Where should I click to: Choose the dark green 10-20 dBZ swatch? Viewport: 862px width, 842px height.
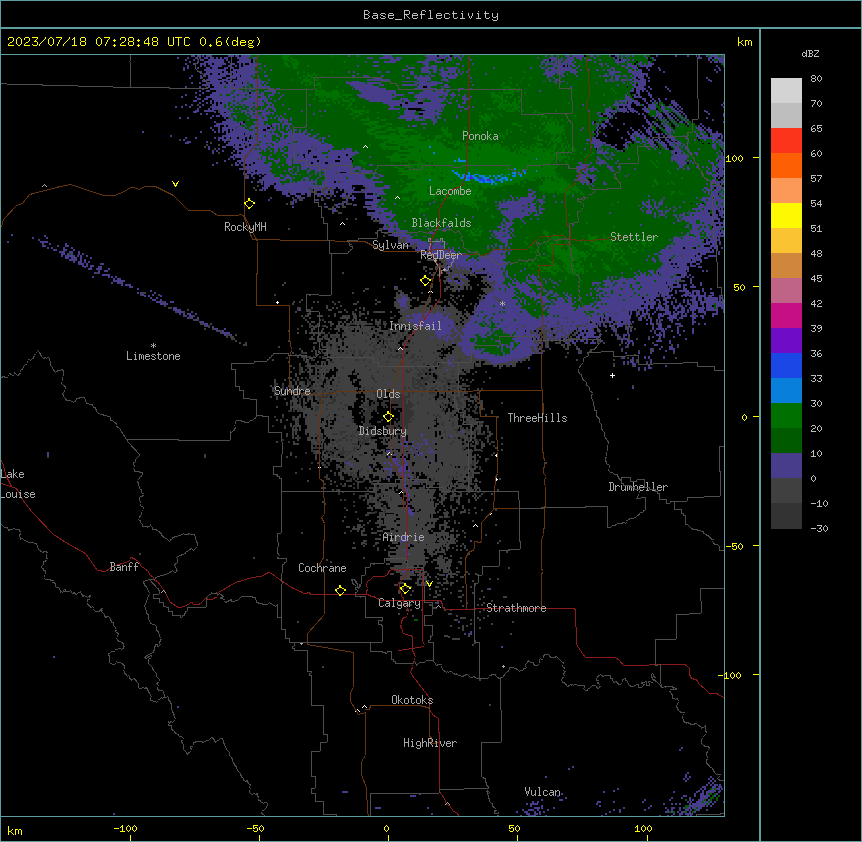coord(786,441)
